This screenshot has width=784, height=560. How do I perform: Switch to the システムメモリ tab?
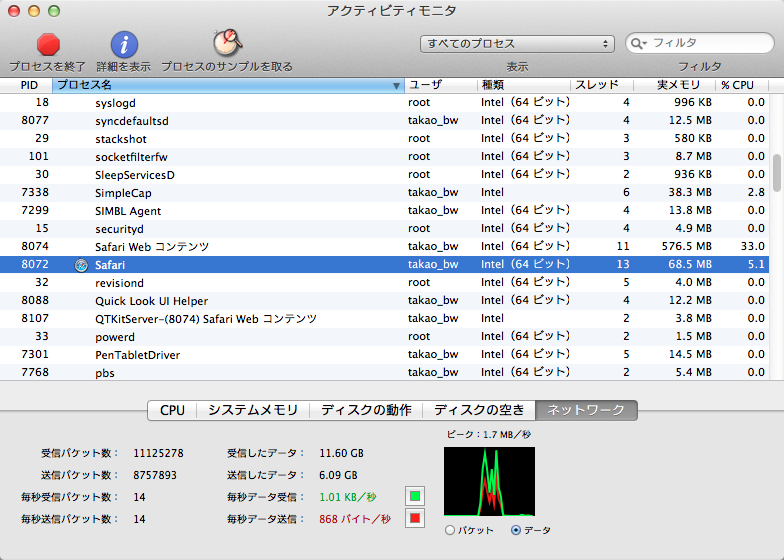pyautogui.click(x=253, y=410)
